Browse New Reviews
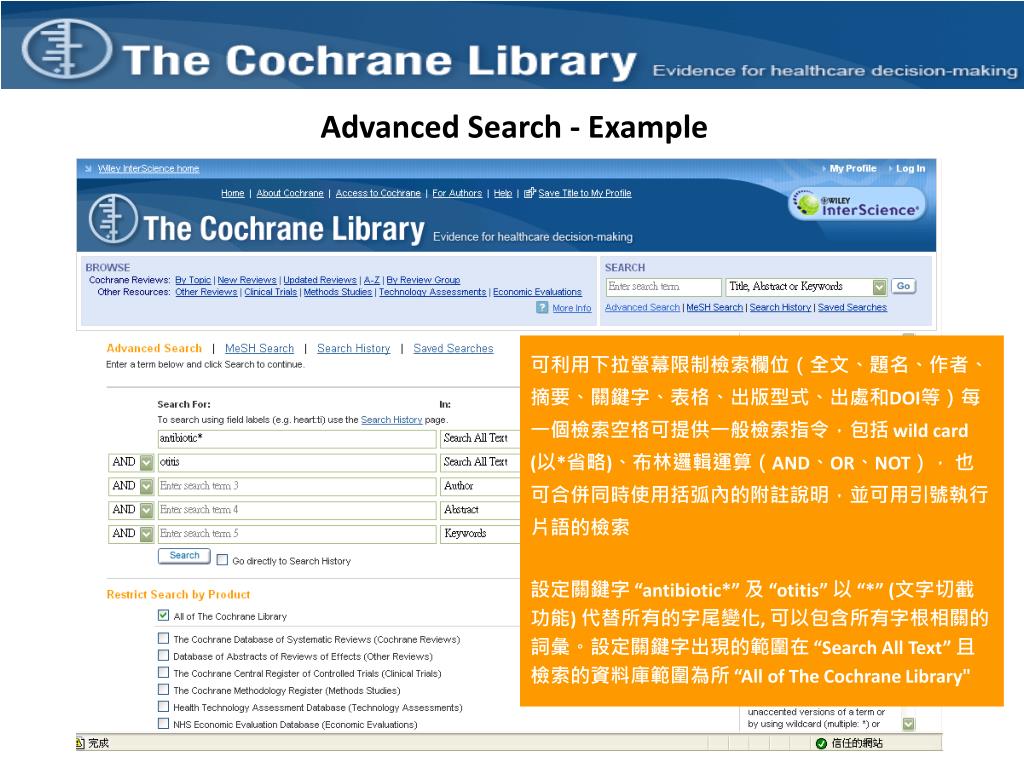Viewport: 1024px width, 768px height. (x=247, y=280)
